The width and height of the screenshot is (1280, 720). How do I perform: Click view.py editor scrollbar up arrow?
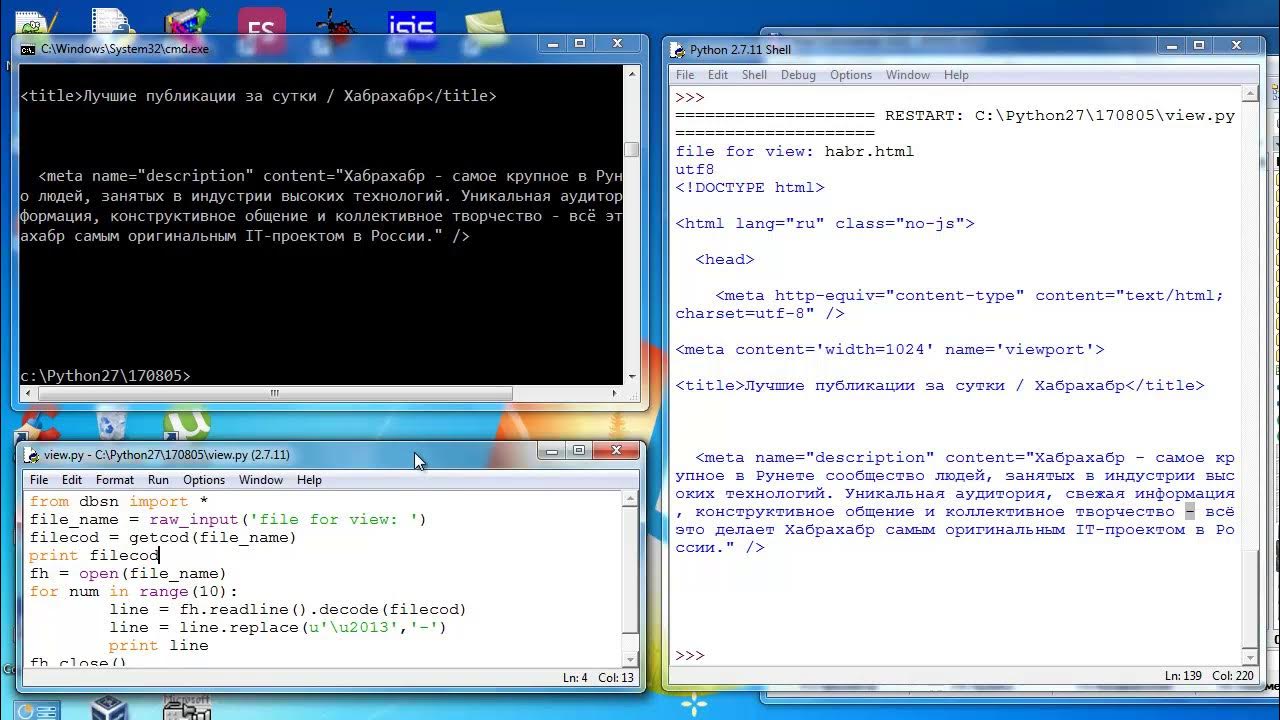(630, 499)
